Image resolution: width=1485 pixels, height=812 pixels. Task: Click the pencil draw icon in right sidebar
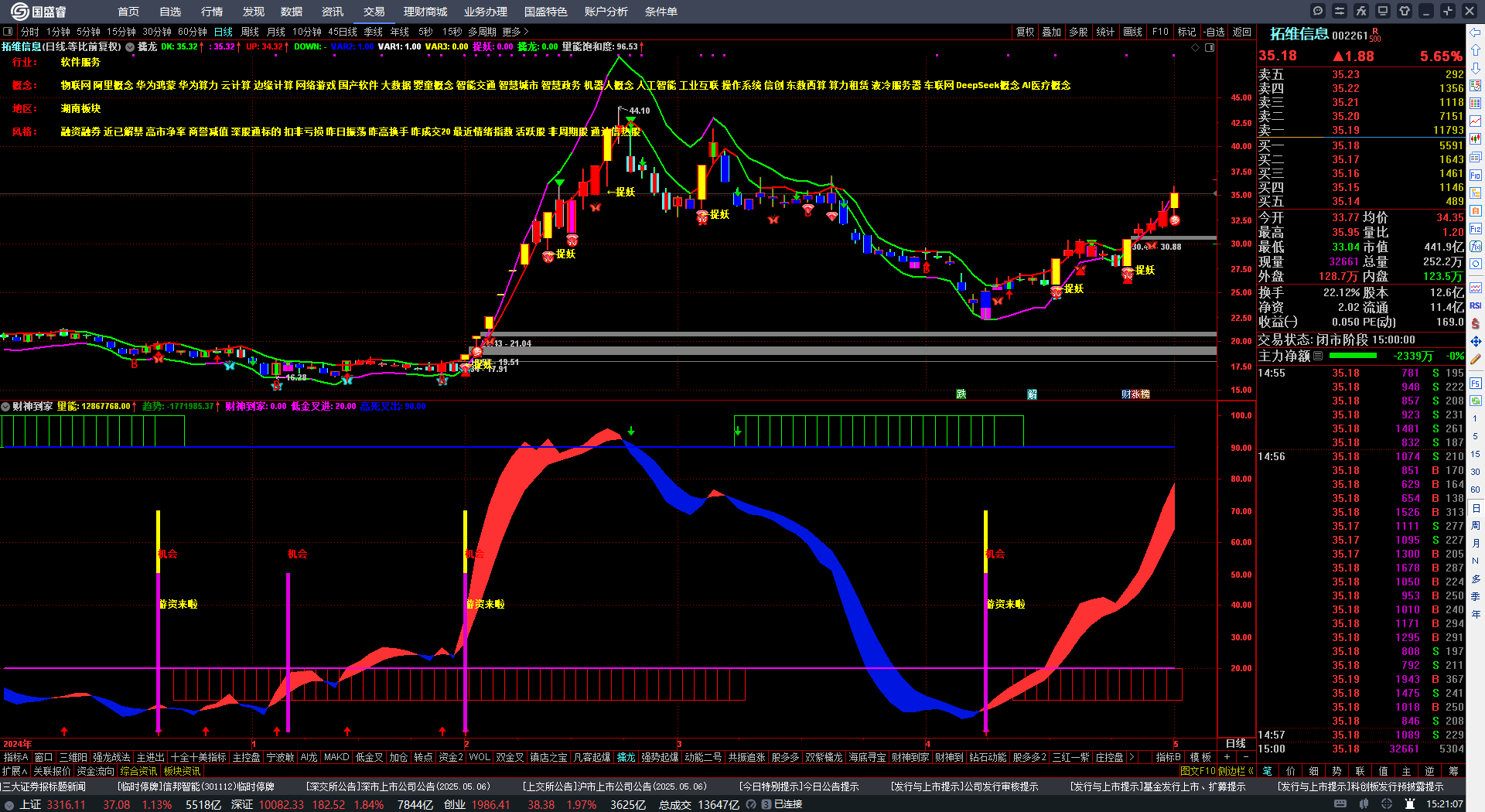(x=1476, y=359)
